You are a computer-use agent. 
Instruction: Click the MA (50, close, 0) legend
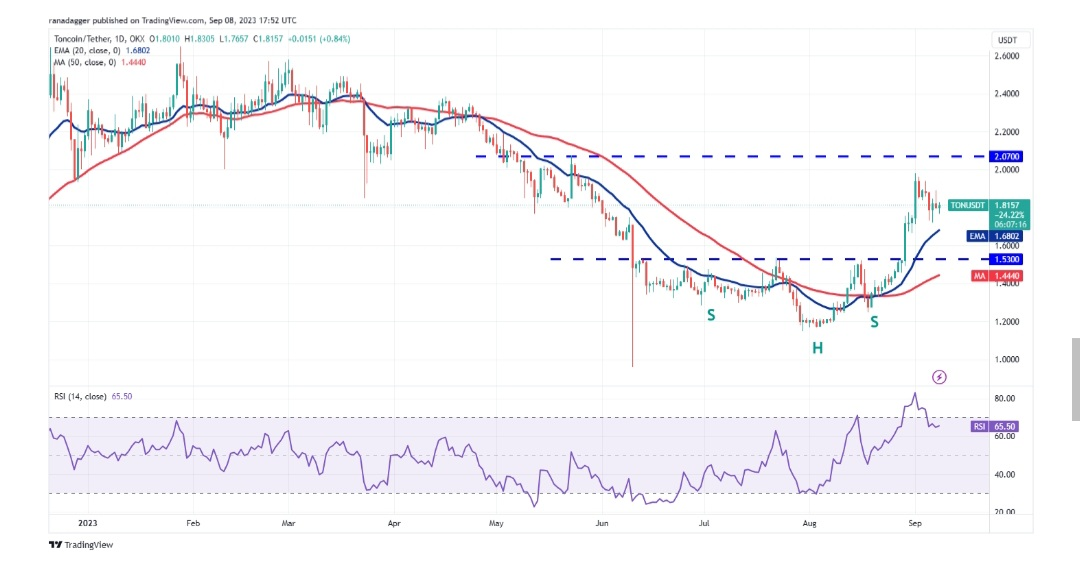pos(100,63)
